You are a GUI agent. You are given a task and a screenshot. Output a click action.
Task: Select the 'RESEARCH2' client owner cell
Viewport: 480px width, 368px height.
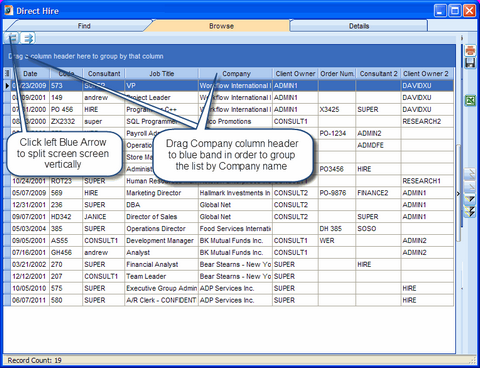[x=427, y=122]
